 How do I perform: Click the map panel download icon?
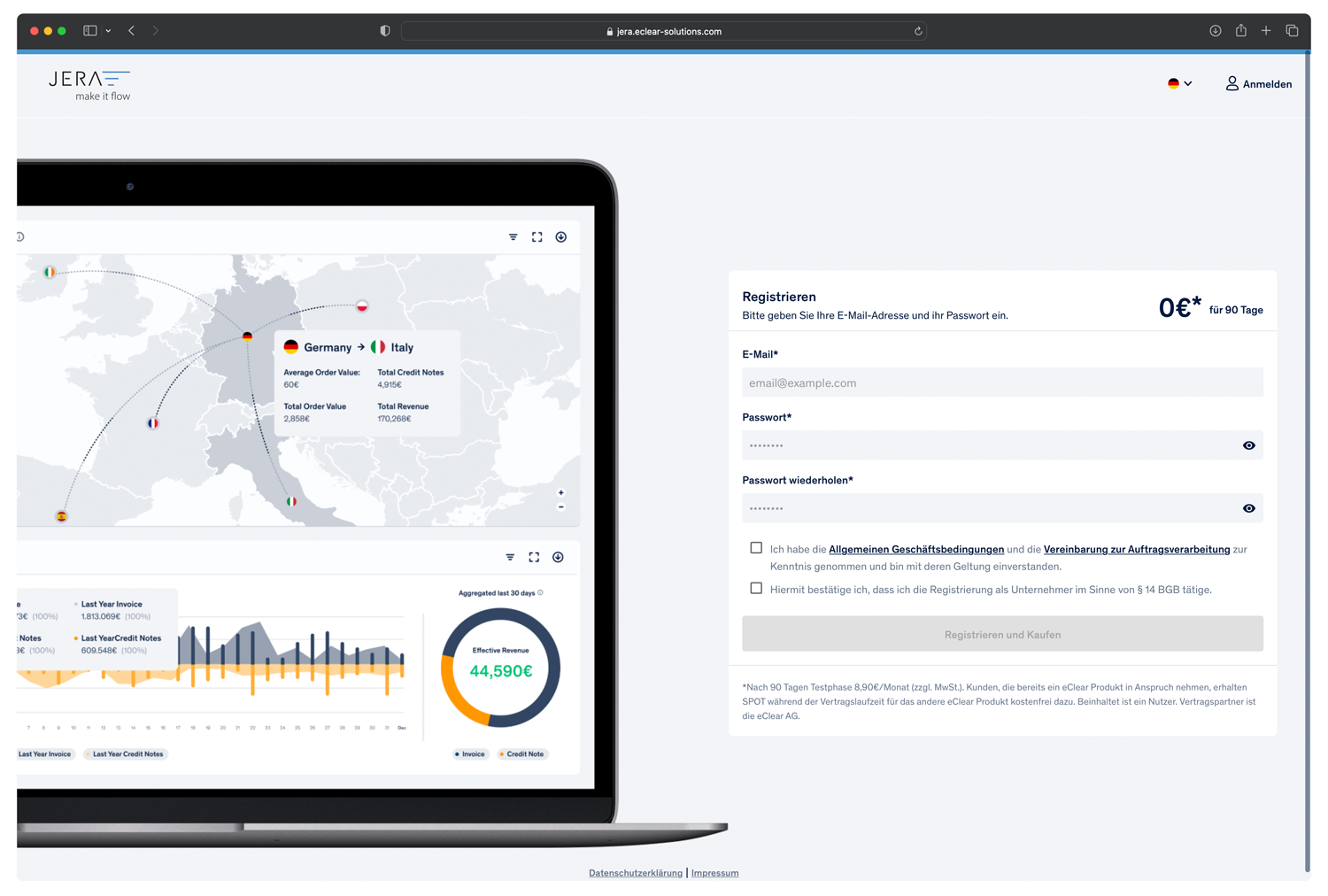561,237
